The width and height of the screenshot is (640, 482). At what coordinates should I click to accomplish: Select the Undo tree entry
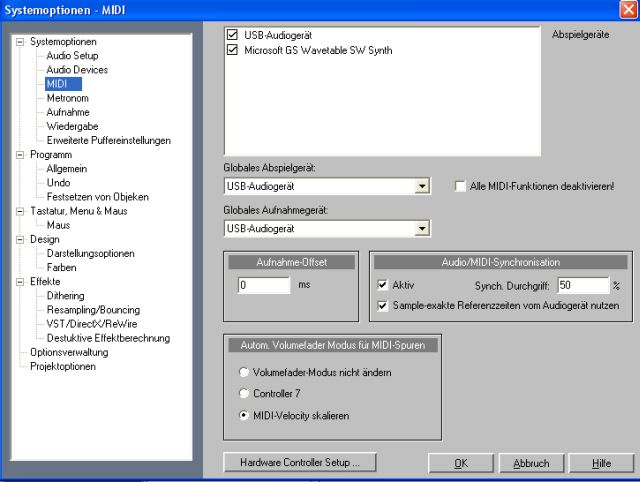point(58,182)
